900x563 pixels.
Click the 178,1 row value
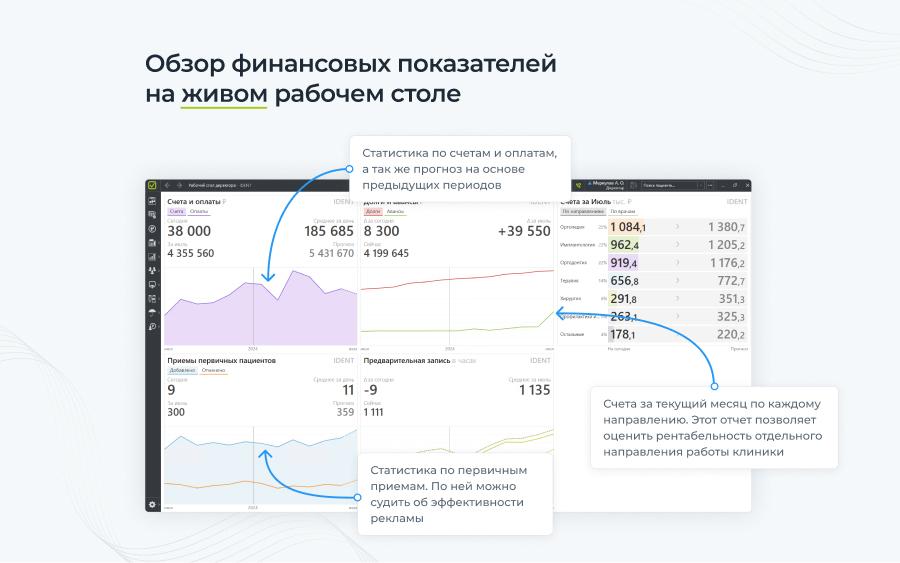point(622,335)
